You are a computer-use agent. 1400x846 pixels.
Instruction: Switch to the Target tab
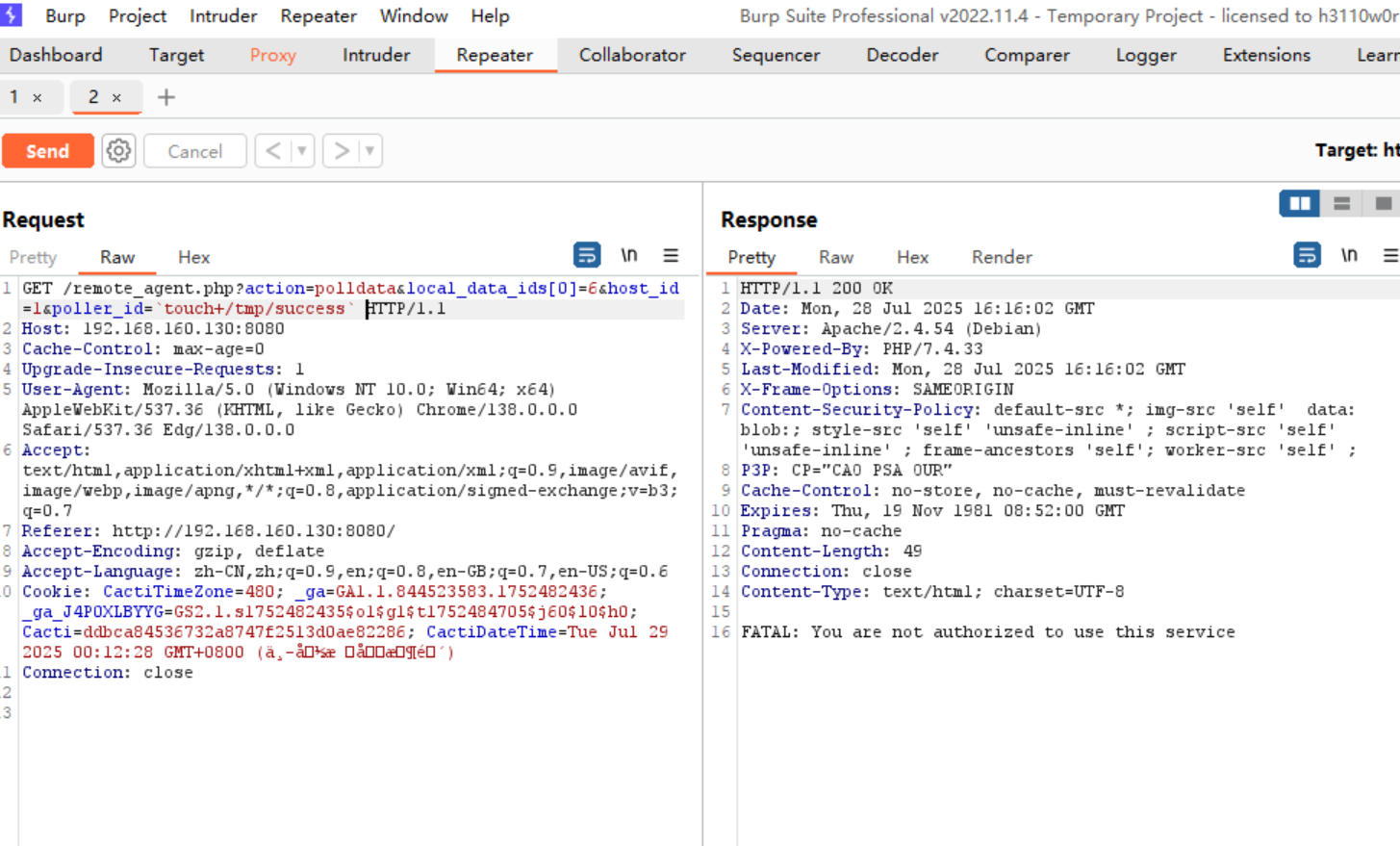click(176, 55)
